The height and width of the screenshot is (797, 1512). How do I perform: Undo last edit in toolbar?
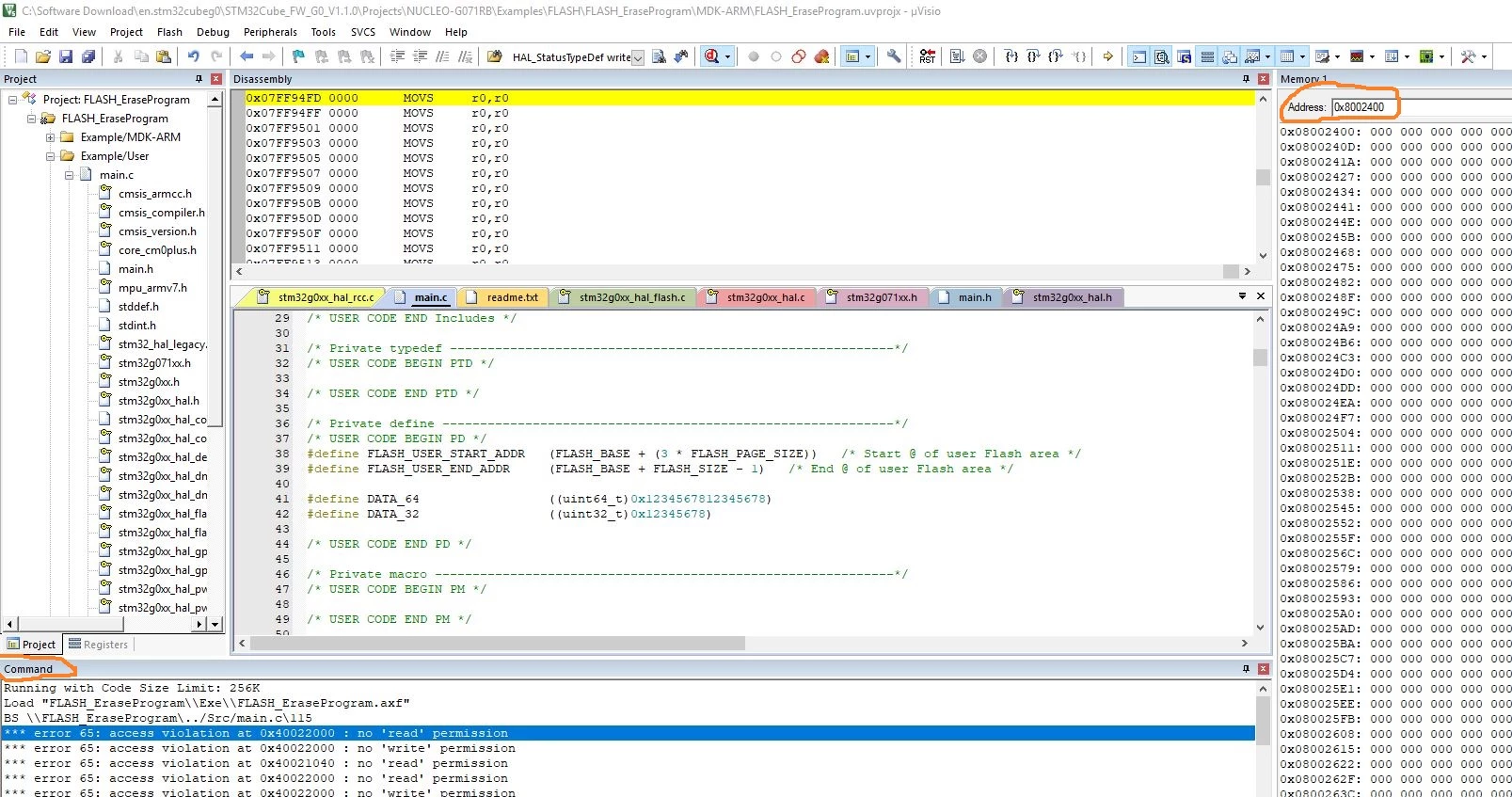tap(193, 56)
